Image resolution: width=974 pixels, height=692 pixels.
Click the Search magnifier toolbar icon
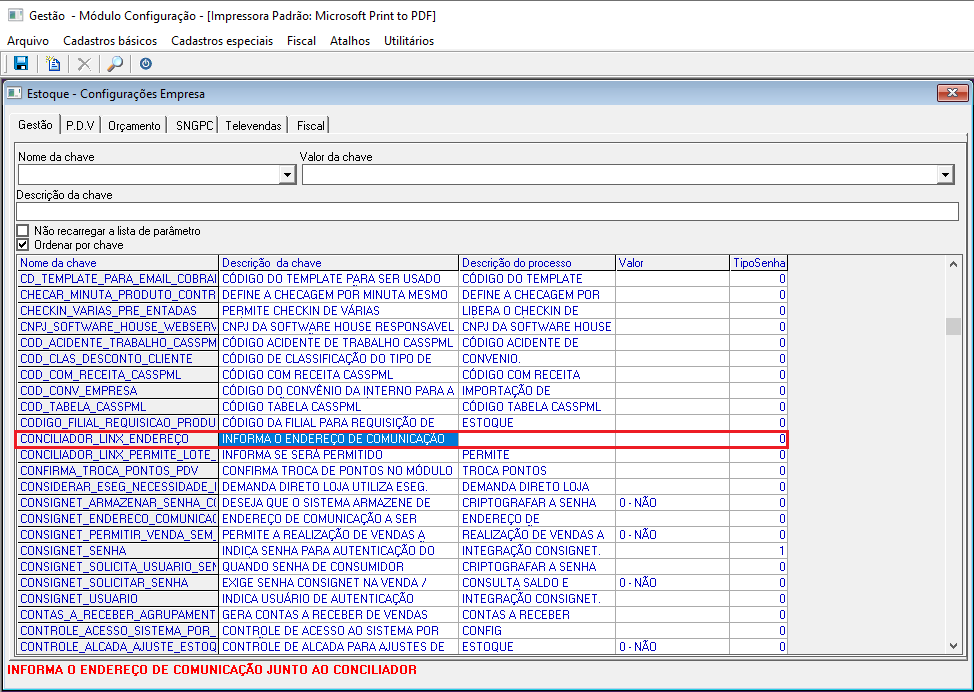click(x=115, y=64)
